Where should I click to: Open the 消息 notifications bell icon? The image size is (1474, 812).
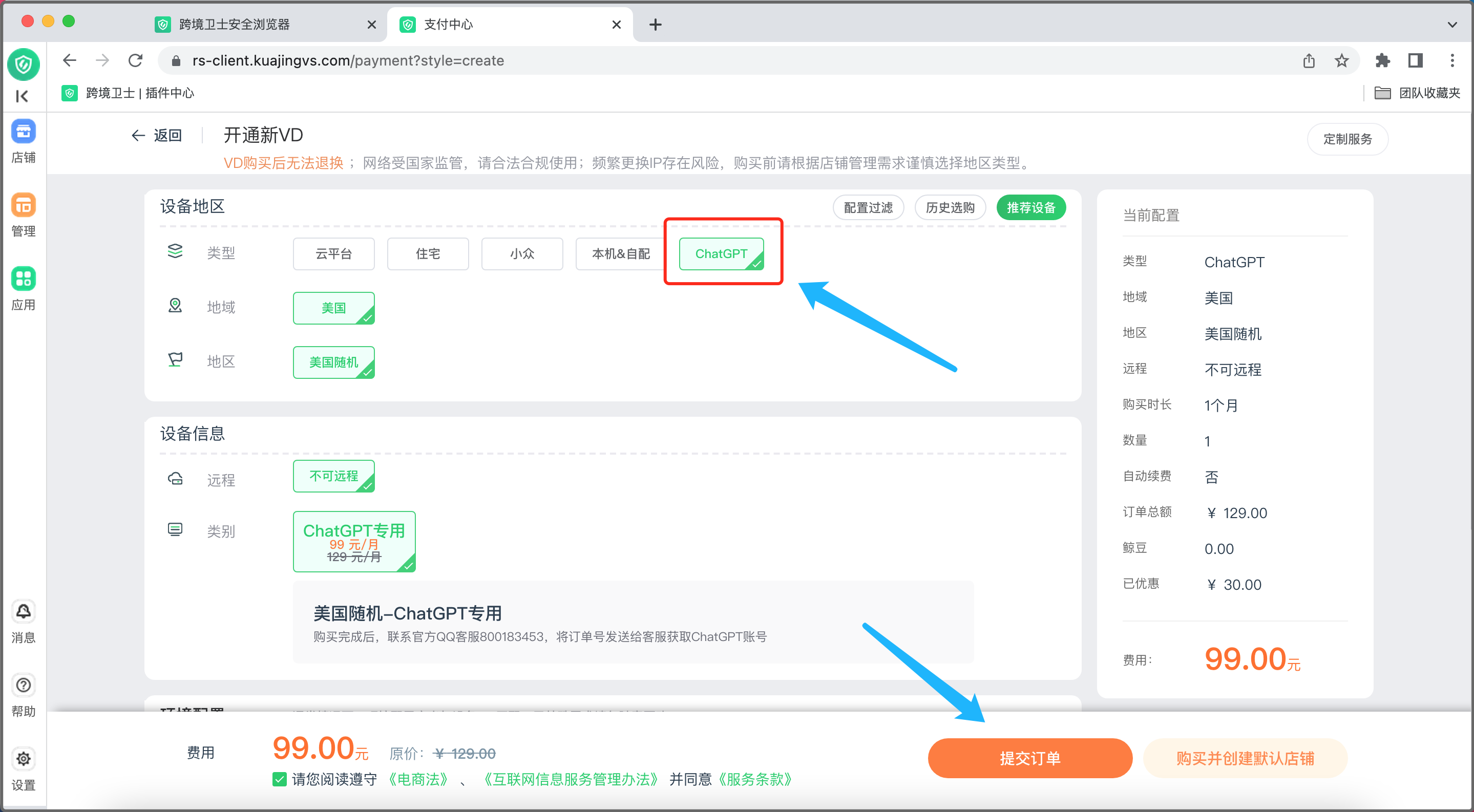point(24,611)
